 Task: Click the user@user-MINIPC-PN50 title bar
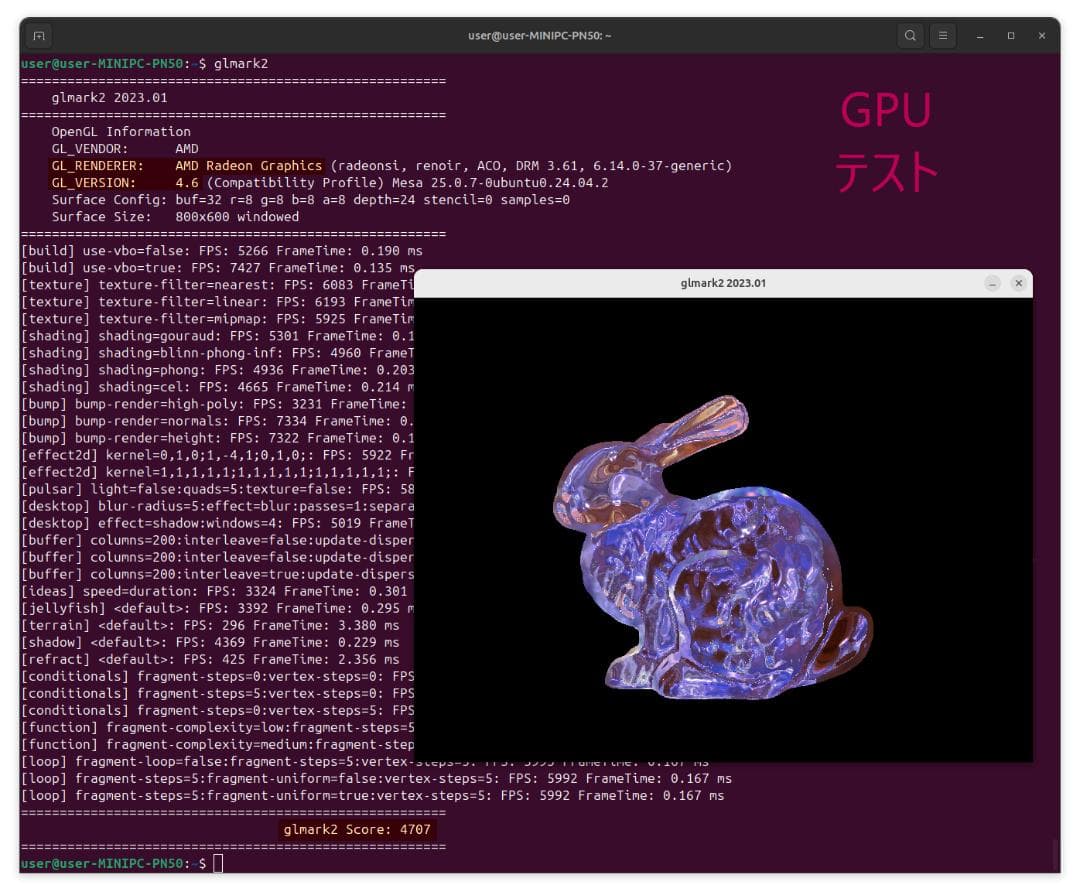pos(540,35)
